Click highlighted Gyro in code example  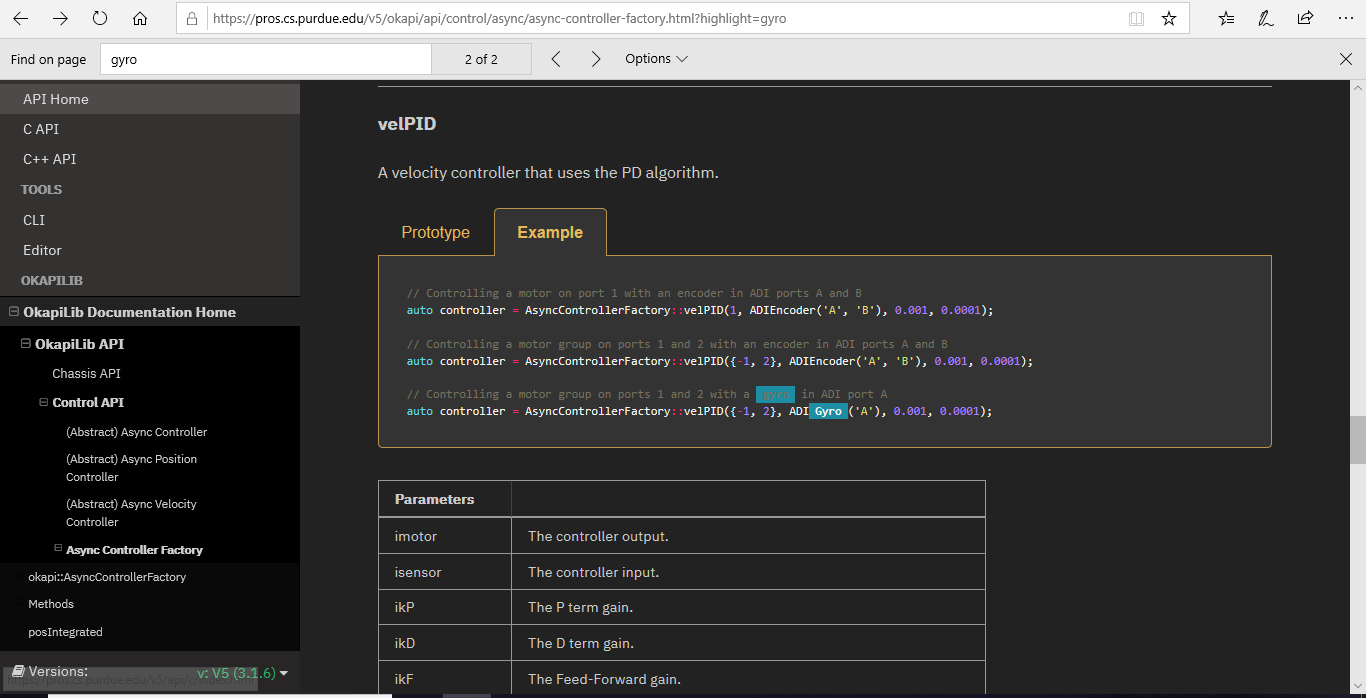click(x=828, y=411)
